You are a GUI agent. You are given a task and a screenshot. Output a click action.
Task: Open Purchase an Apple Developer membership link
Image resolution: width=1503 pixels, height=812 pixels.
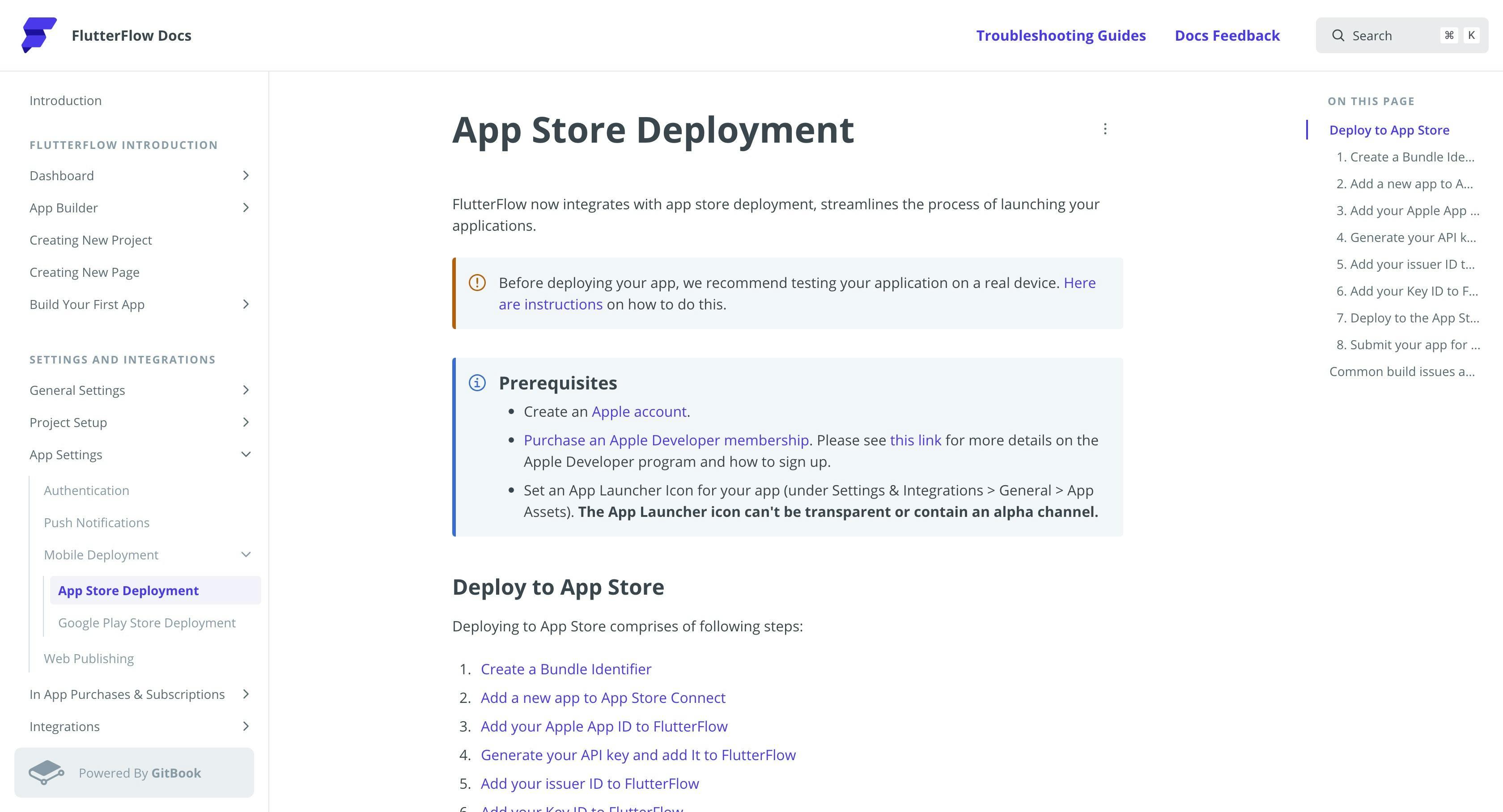pos(666,440)
